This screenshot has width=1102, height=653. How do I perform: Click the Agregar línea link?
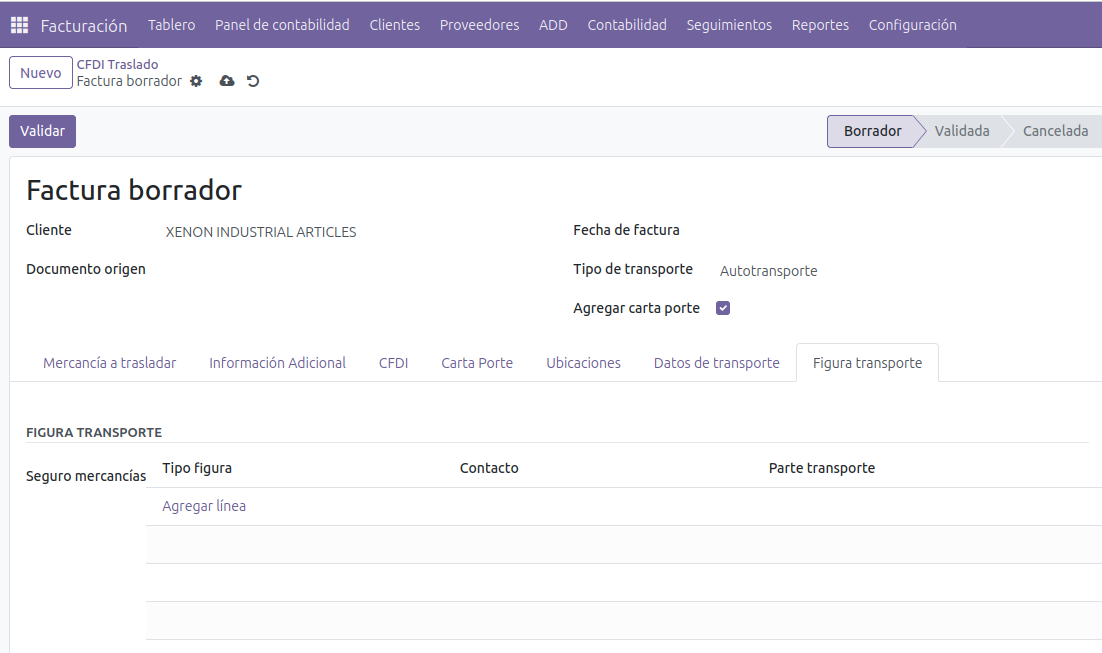tap(204, 506)
